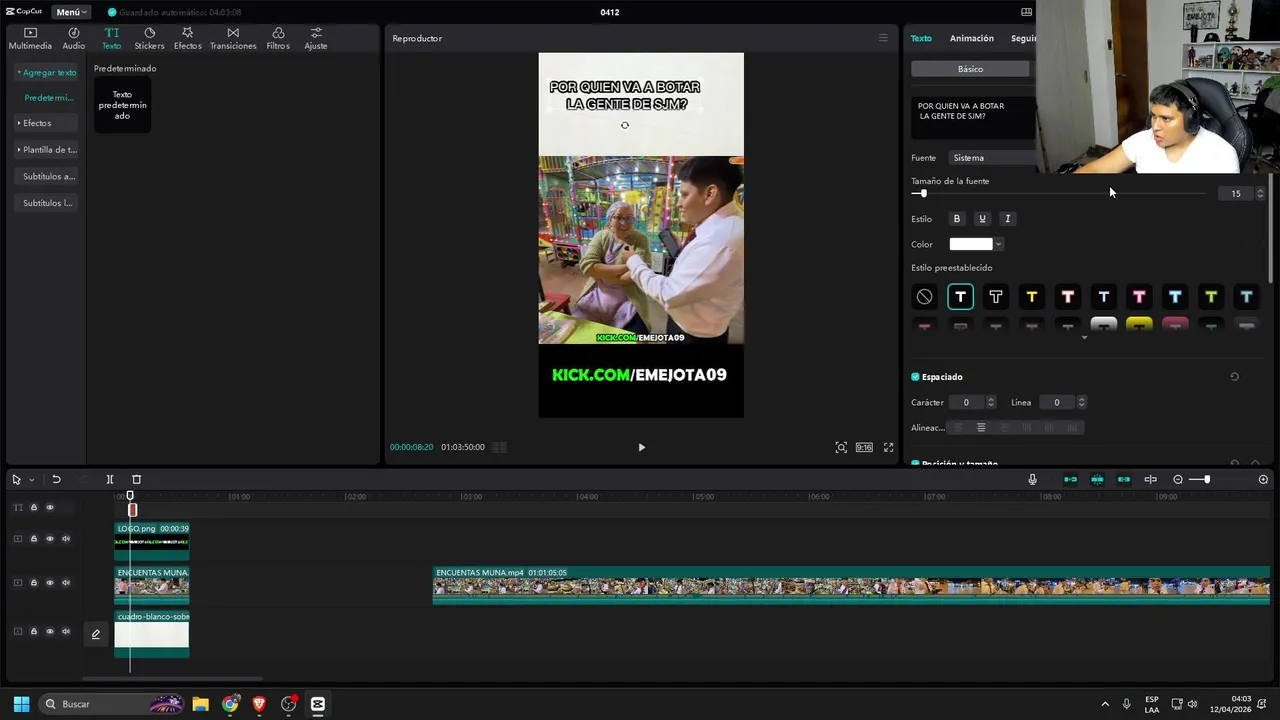Open the Windows Start menu
The height and width of the screenshot is (720, 1280).
(21, 704)
